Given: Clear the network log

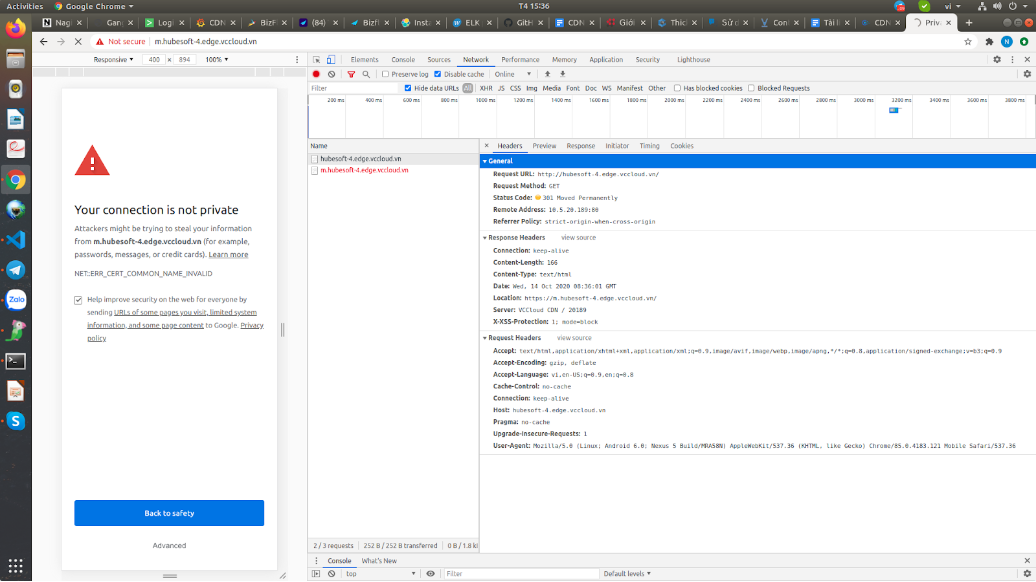Looking at the screenshot, I should [x=332, y=74].
